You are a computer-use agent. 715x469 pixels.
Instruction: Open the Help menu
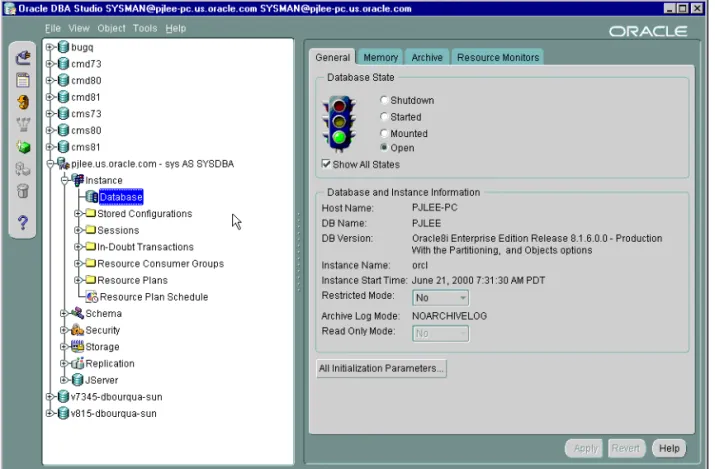tap(176, 28)
